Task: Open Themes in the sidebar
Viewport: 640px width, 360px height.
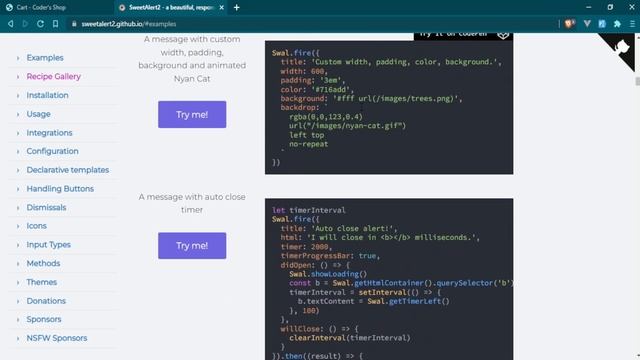Action: point(42,282)
